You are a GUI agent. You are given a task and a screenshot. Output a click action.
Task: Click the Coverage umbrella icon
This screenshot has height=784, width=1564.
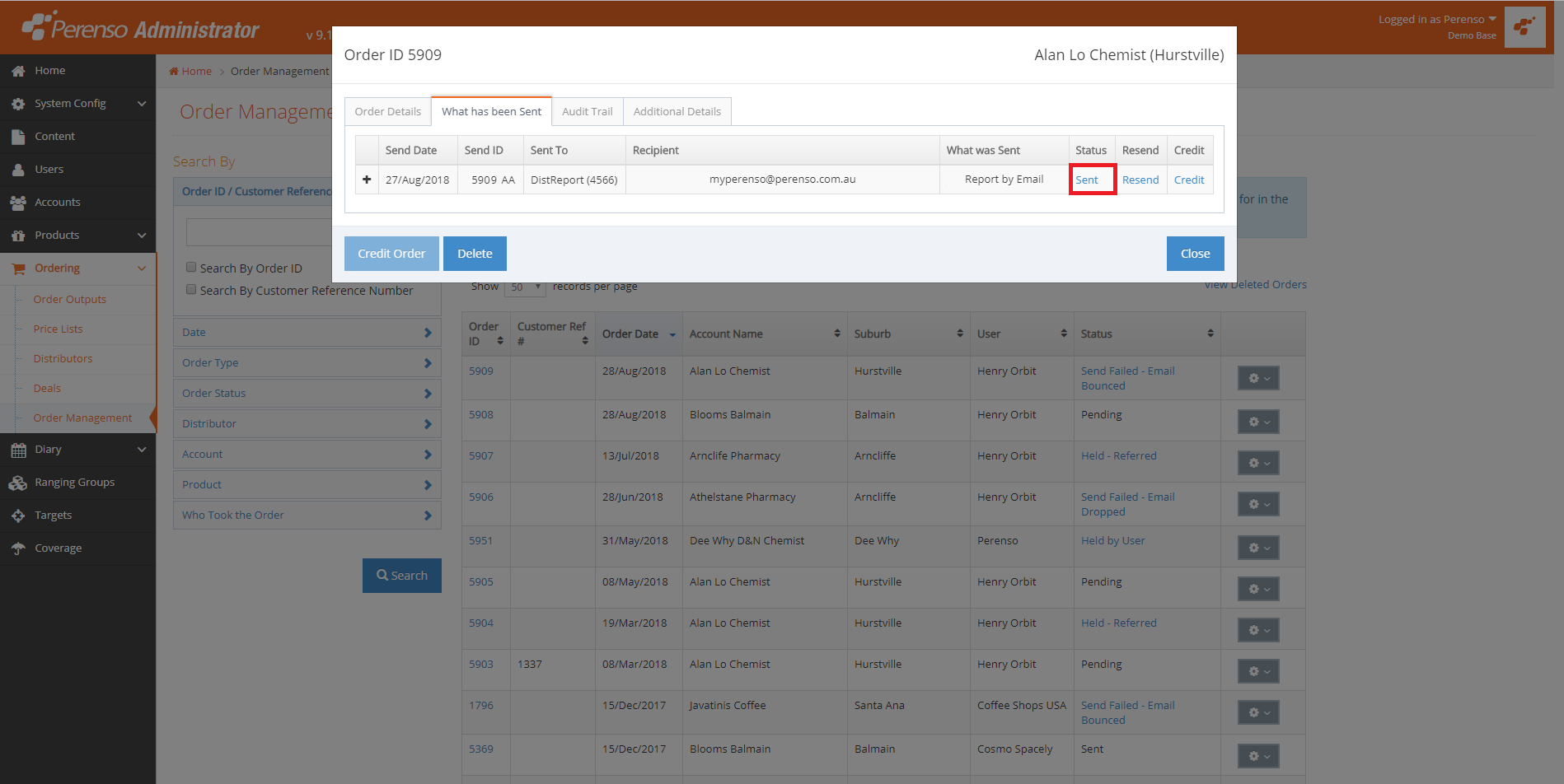18,548
